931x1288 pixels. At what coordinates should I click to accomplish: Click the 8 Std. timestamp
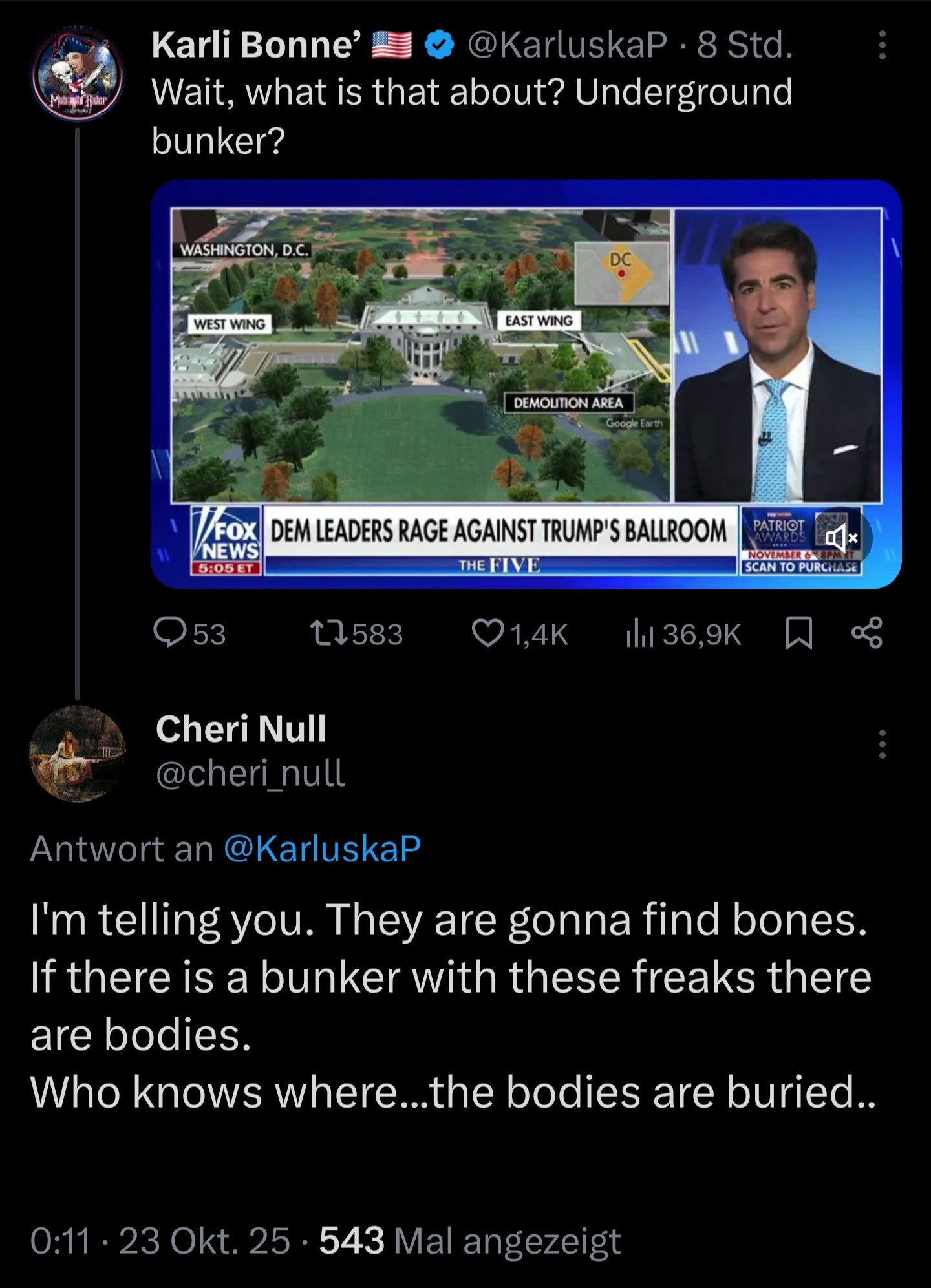(x=744, y=46)
